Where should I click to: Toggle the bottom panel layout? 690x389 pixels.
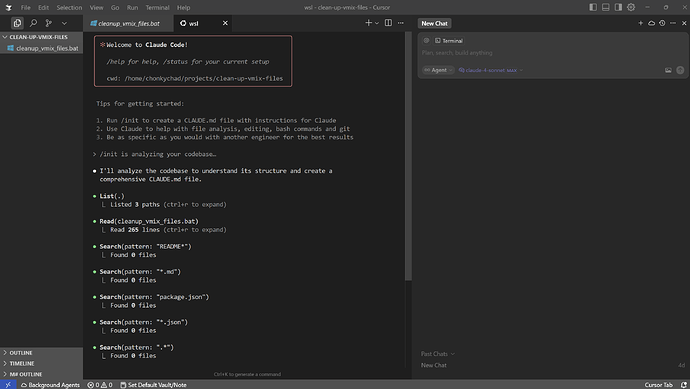[606, 7]
